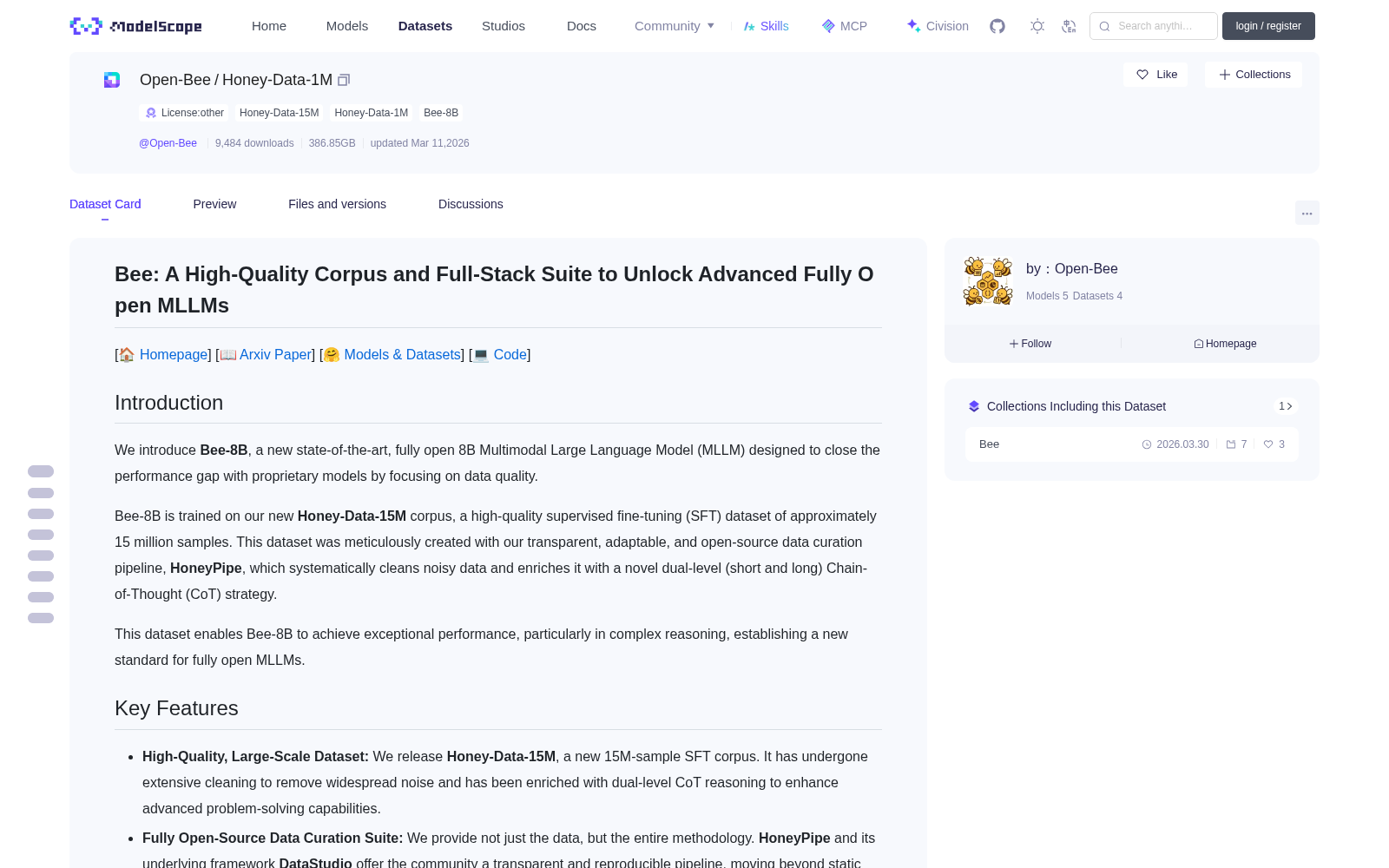Image resolution: width=1389 pixels, height=868 pixels.
Task: Open the Homepage link in dataset card
Action: tap(174, 354)
